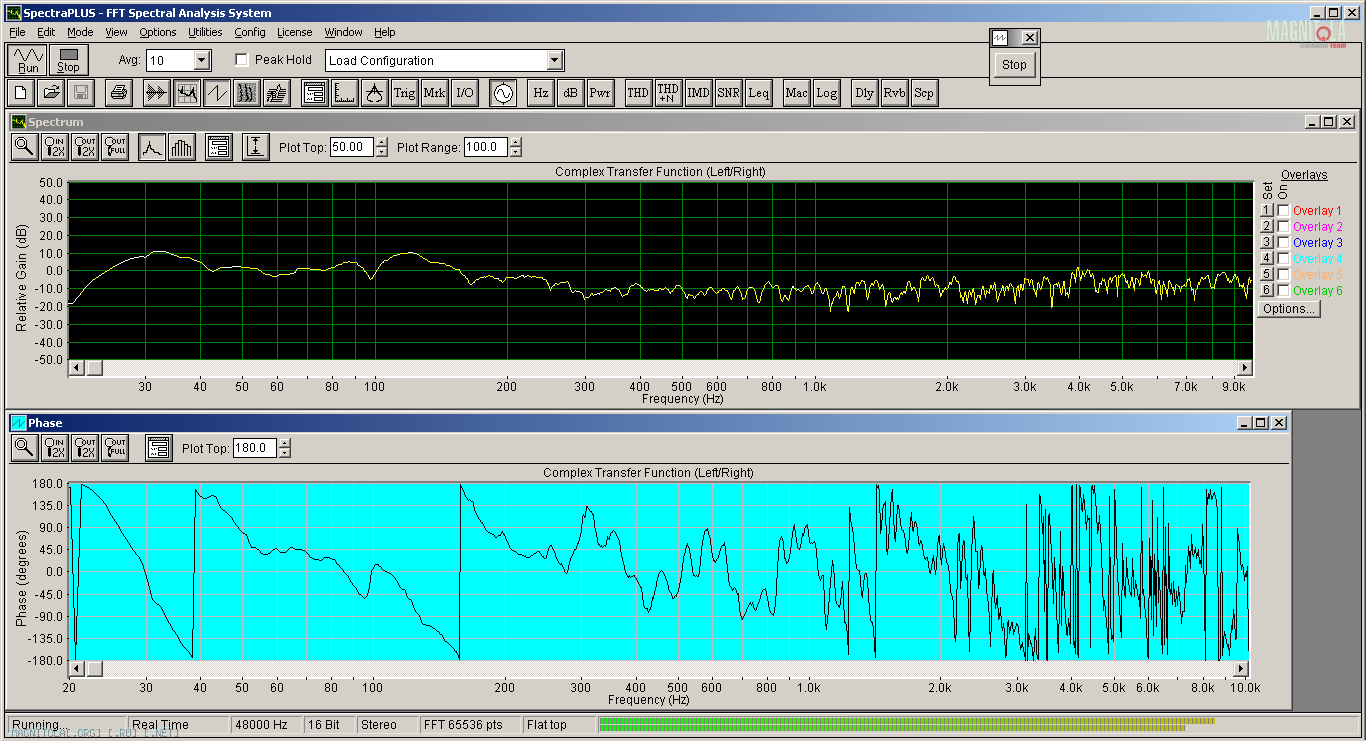1366x742 pixels.
Task: Decrease the Plot Range stepper
Action: [x=515, y=152]
